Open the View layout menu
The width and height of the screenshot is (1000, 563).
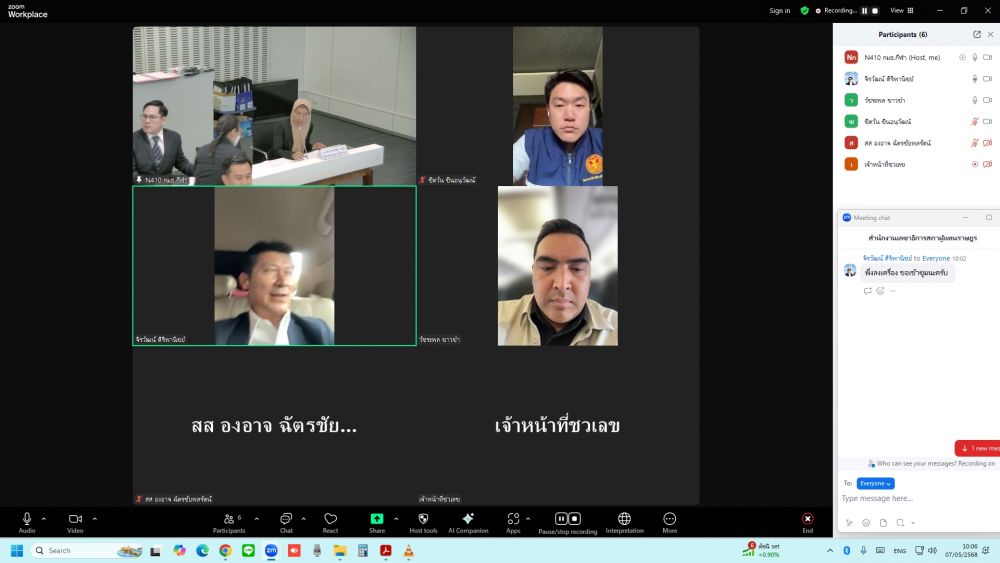click(x=902, y=10)
